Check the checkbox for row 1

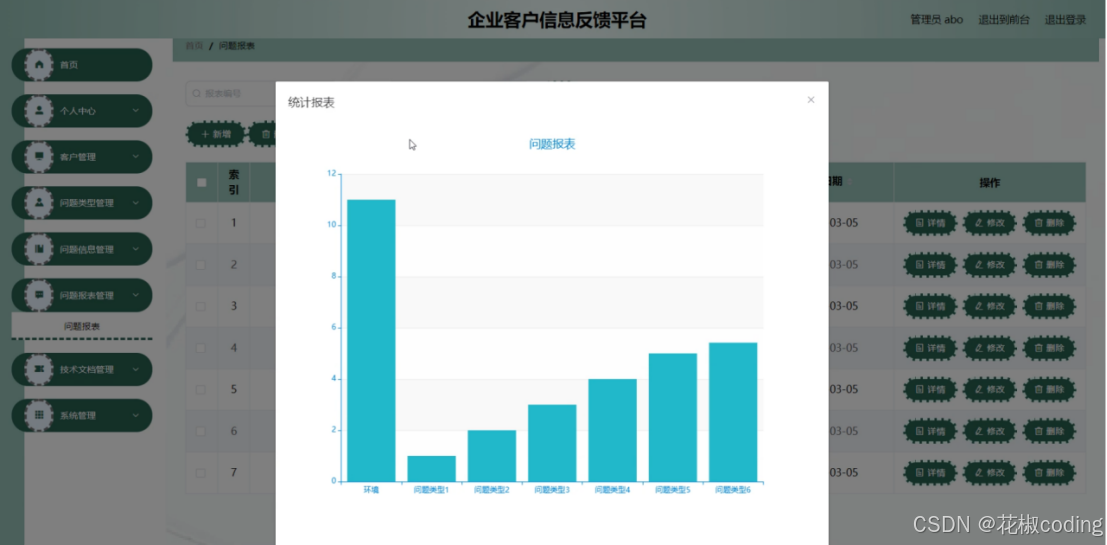coord(201,223)
